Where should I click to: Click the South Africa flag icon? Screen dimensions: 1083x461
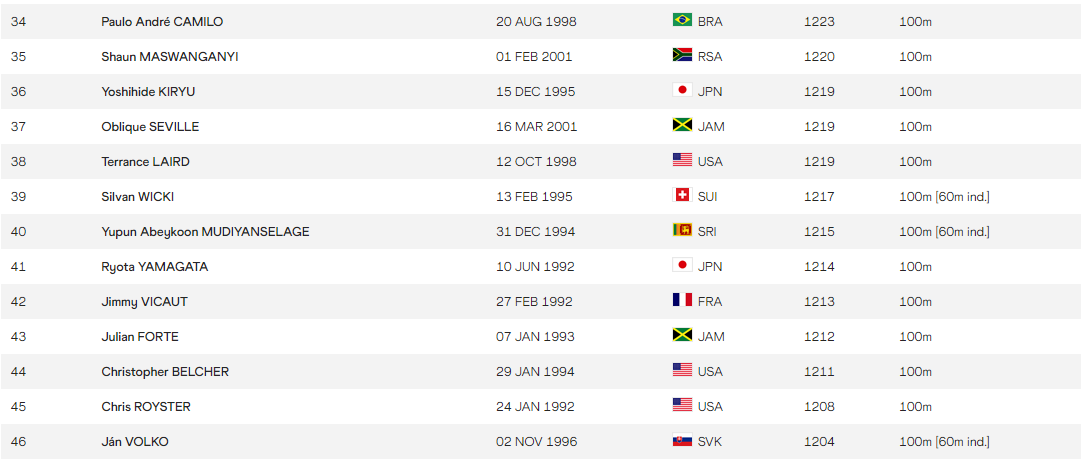pos(682,55)
